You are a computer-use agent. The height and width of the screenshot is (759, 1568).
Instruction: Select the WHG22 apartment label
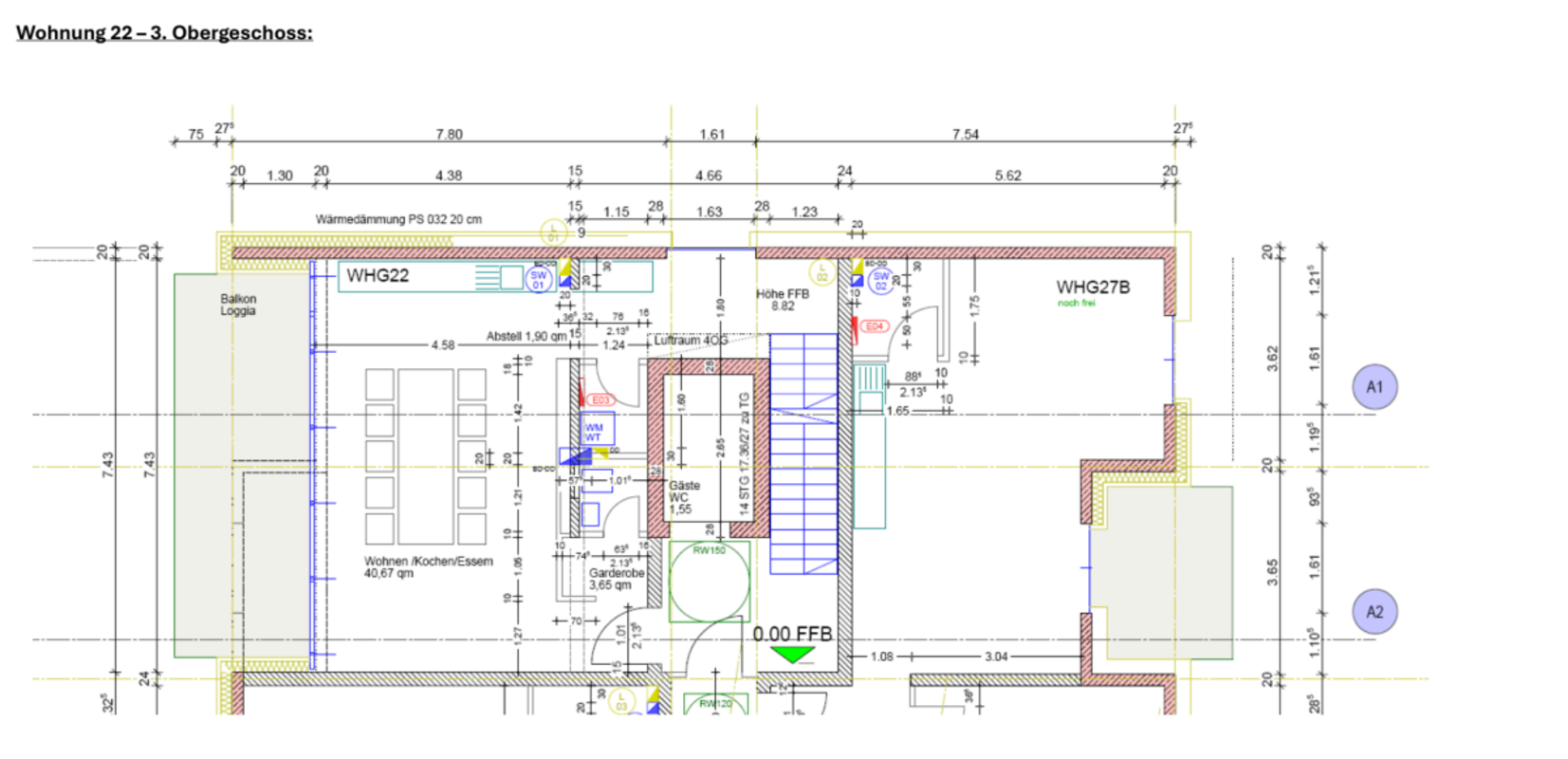click(x=378, y=276)
